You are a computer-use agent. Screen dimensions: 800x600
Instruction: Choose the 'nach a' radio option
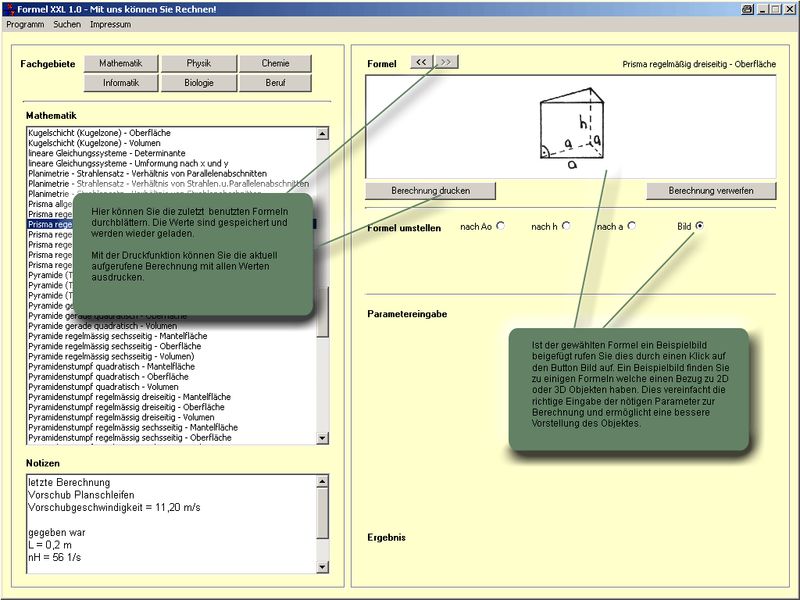pyautogui.click(x=632, y=226)
